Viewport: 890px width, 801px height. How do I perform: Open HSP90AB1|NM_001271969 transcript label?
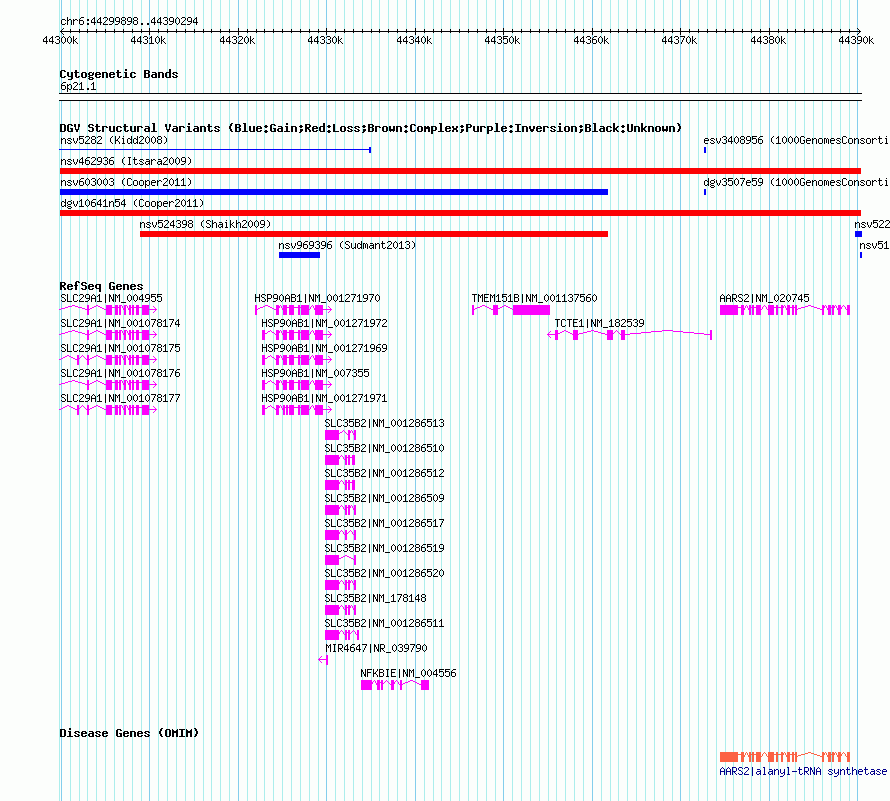[324, 348]
